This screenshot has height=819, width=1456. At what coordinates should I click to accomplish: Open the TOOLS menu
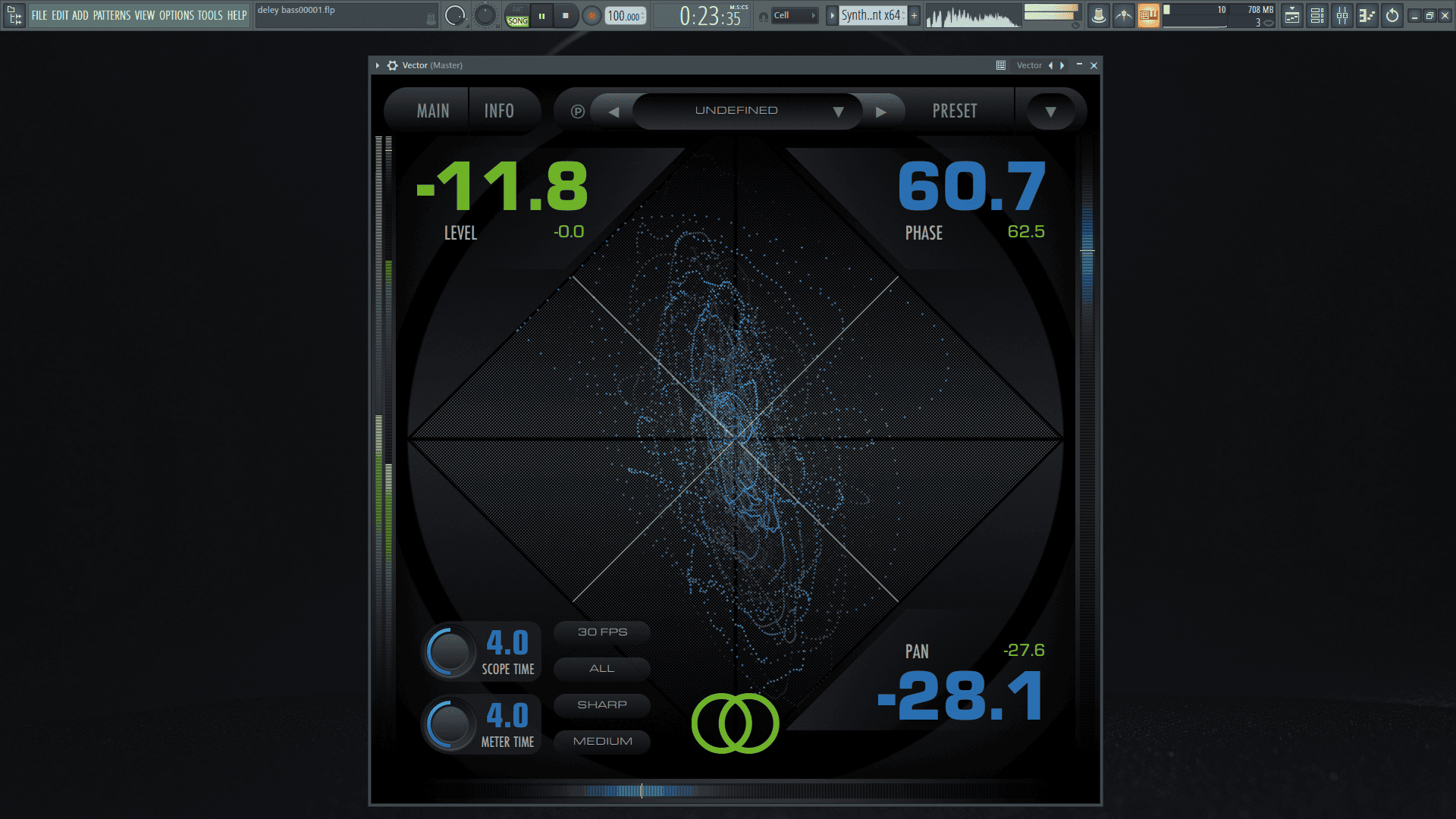click(210, 15)
